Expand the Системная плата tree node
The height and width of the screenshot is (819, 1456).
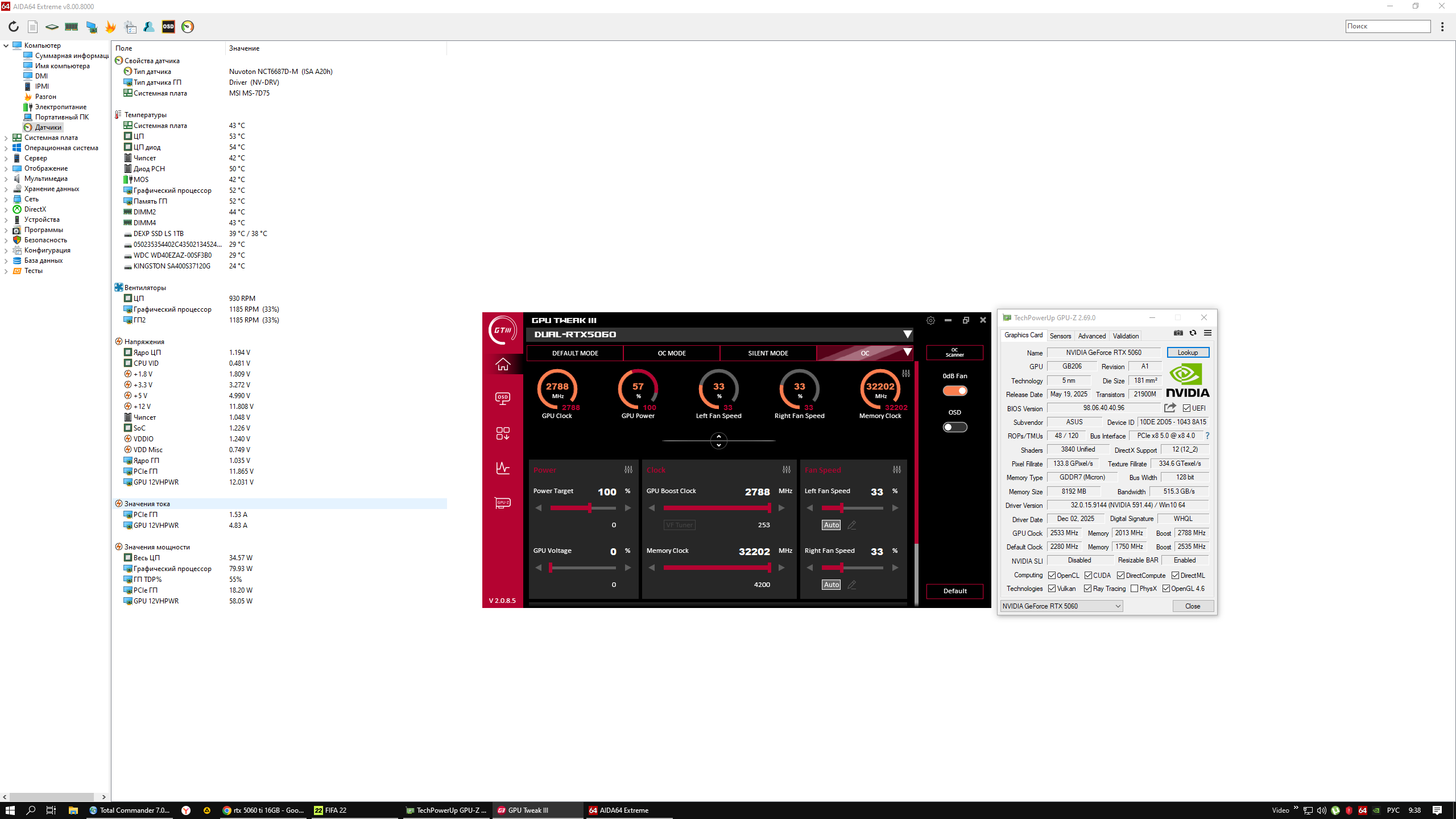coord(6,138)
